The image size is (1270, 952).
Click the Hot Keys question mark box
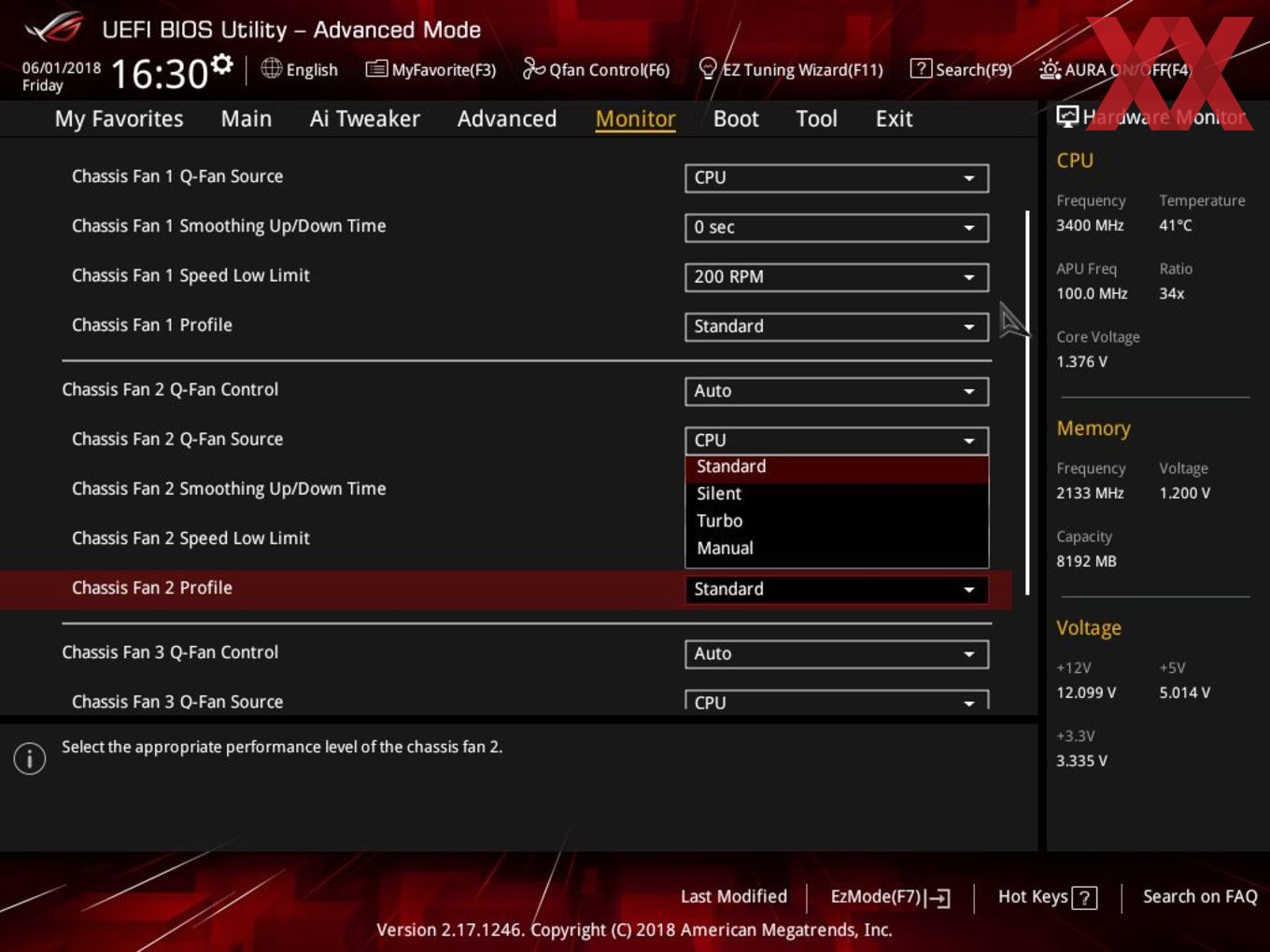coord(1084,898)
